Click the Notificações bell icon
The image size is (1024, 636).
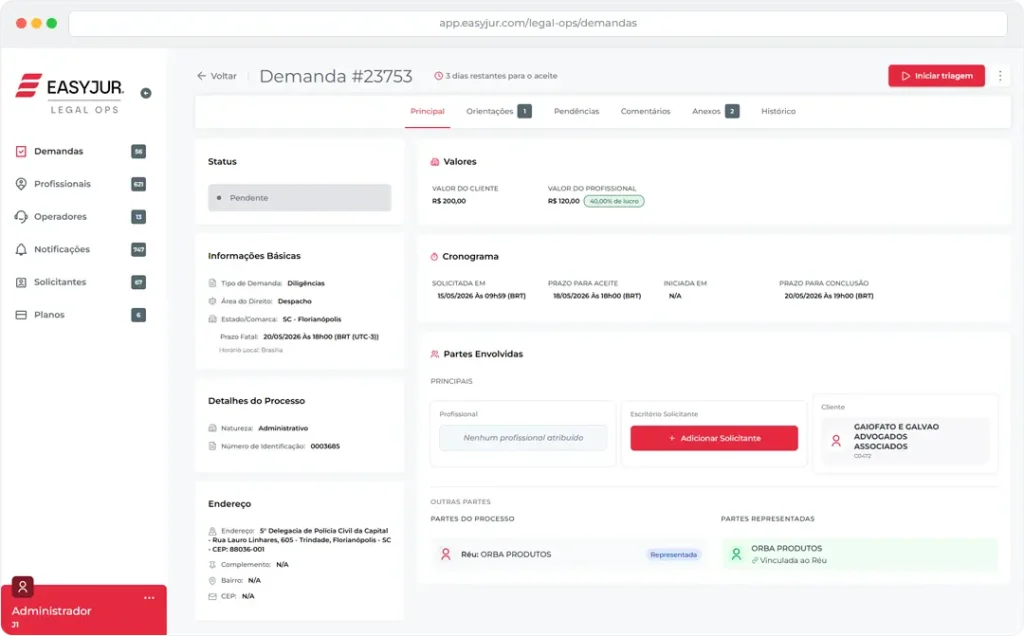click(21, 249)
